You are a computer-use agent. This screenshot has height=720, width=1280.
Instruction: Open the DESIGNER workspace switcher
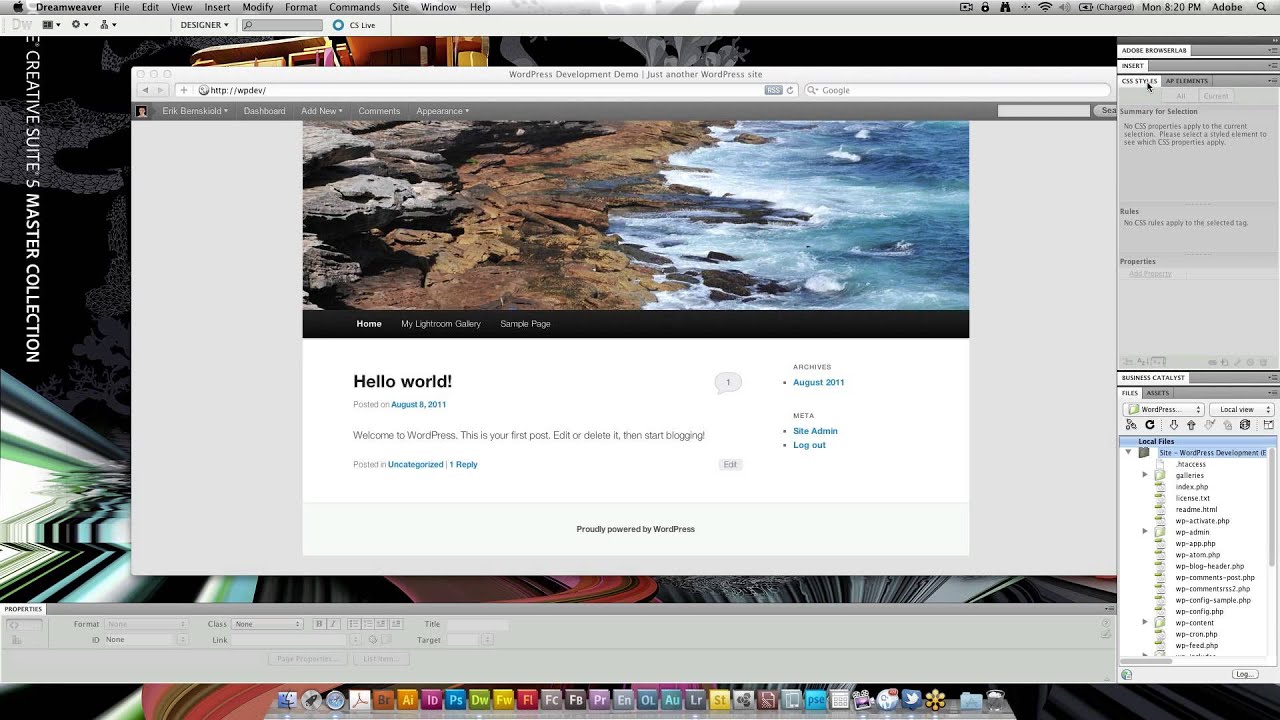click(204, 25)
